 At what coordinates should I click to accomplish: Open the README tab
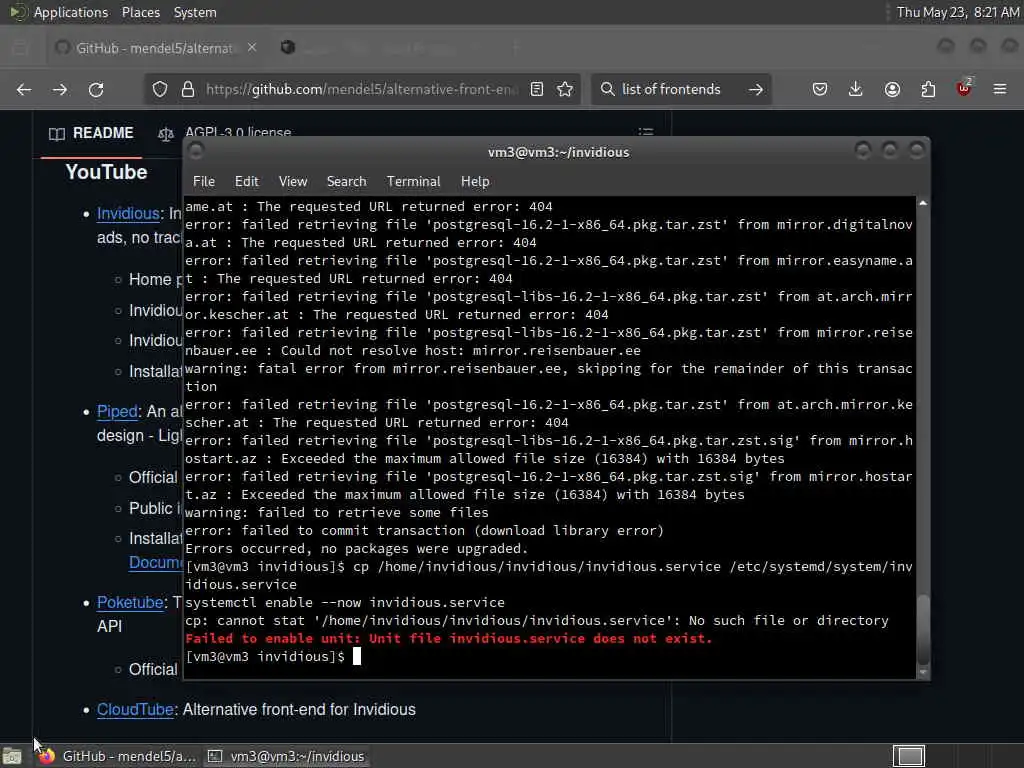(91, 133)
